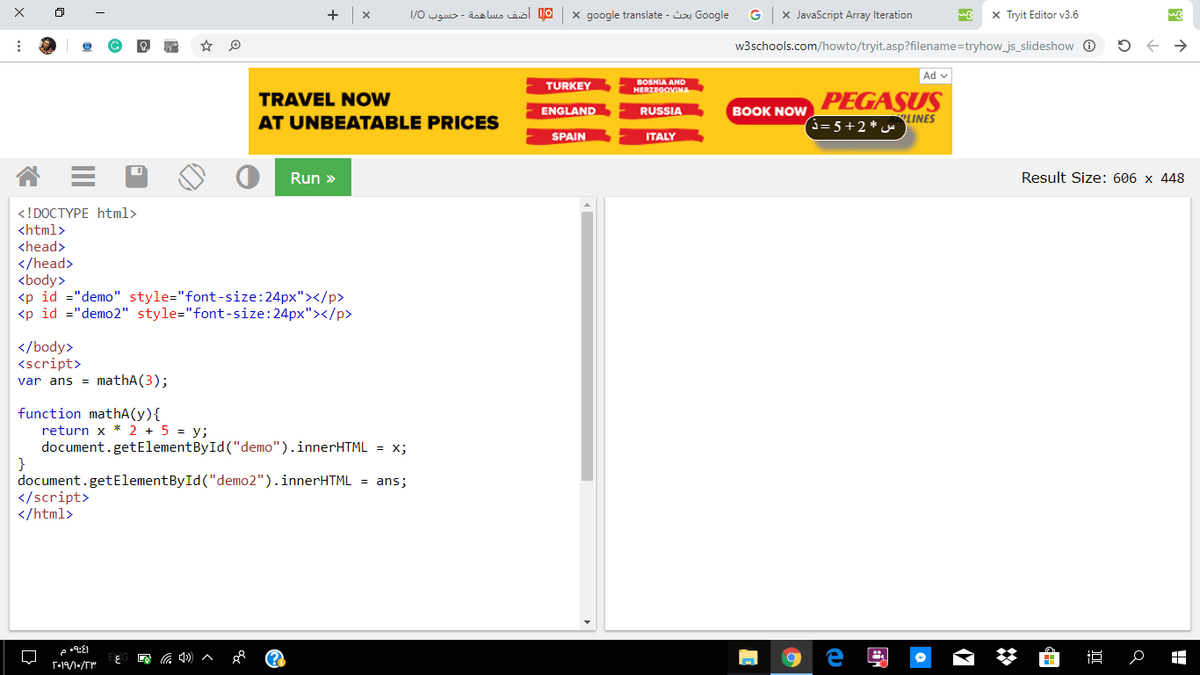Open the Mail app from the taskbar
This screenshot has width=1200, height=675.
coord(964,658)
